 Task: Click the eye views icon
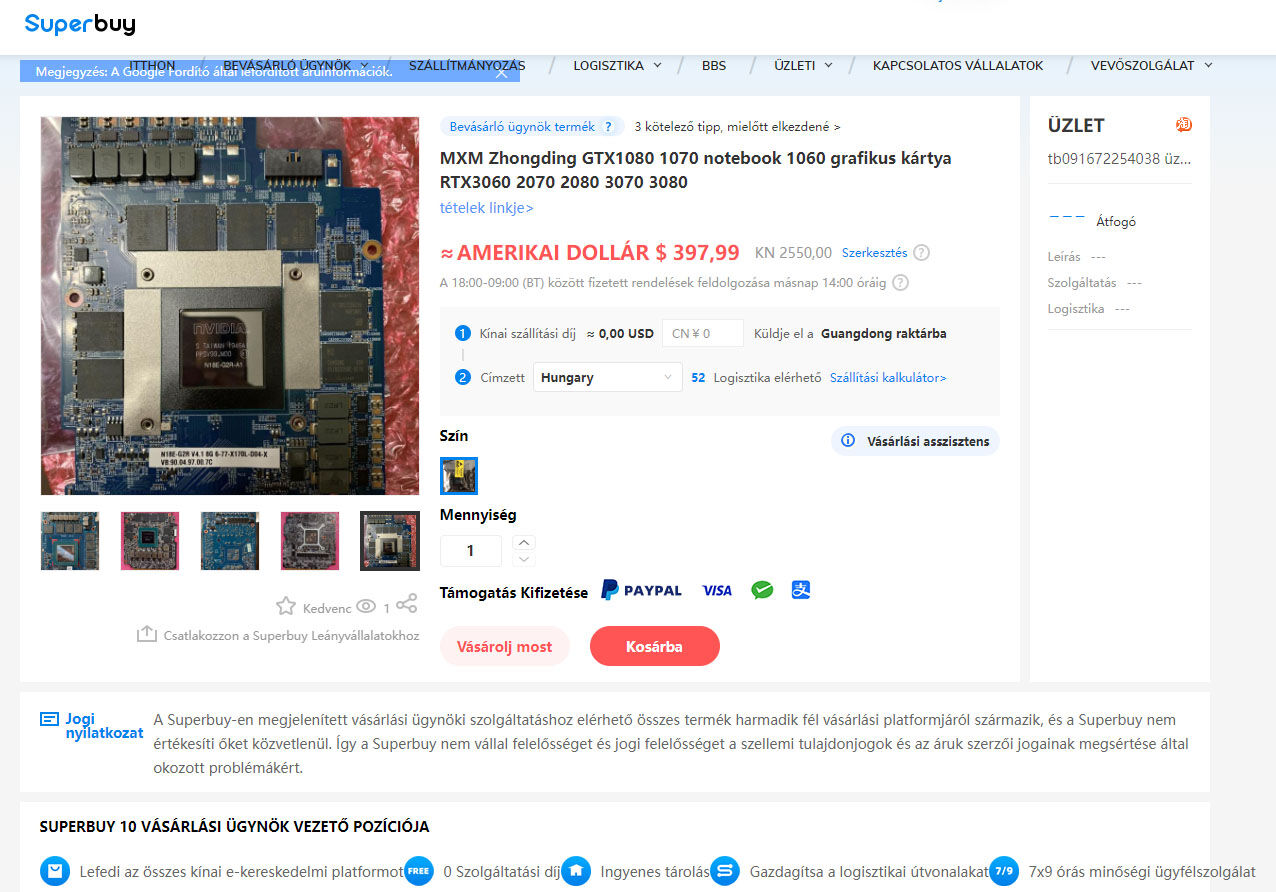click(x=366, y=606)
